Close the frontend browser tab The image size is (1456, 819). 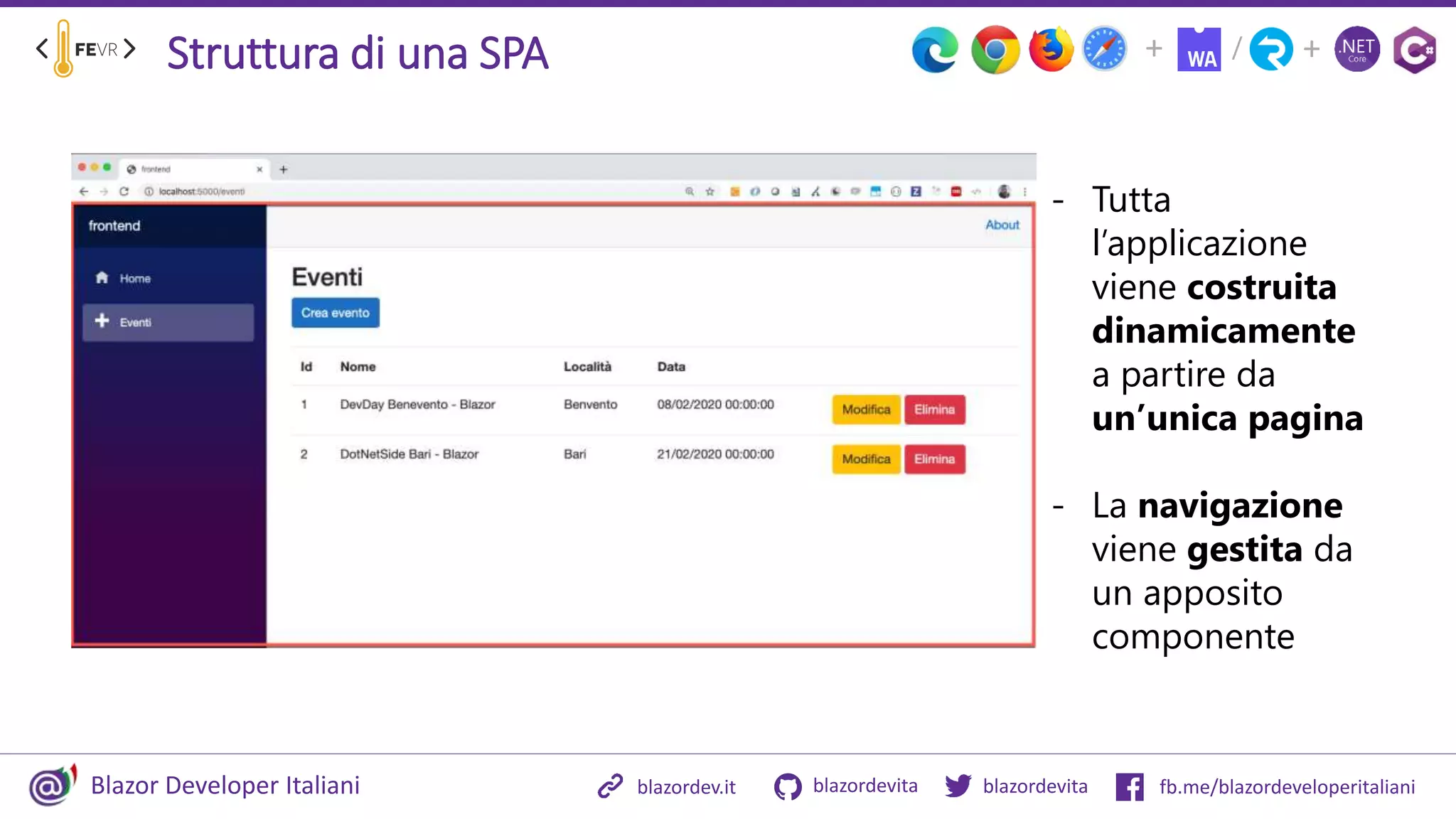pyautogui.click(x=259, y=169)
